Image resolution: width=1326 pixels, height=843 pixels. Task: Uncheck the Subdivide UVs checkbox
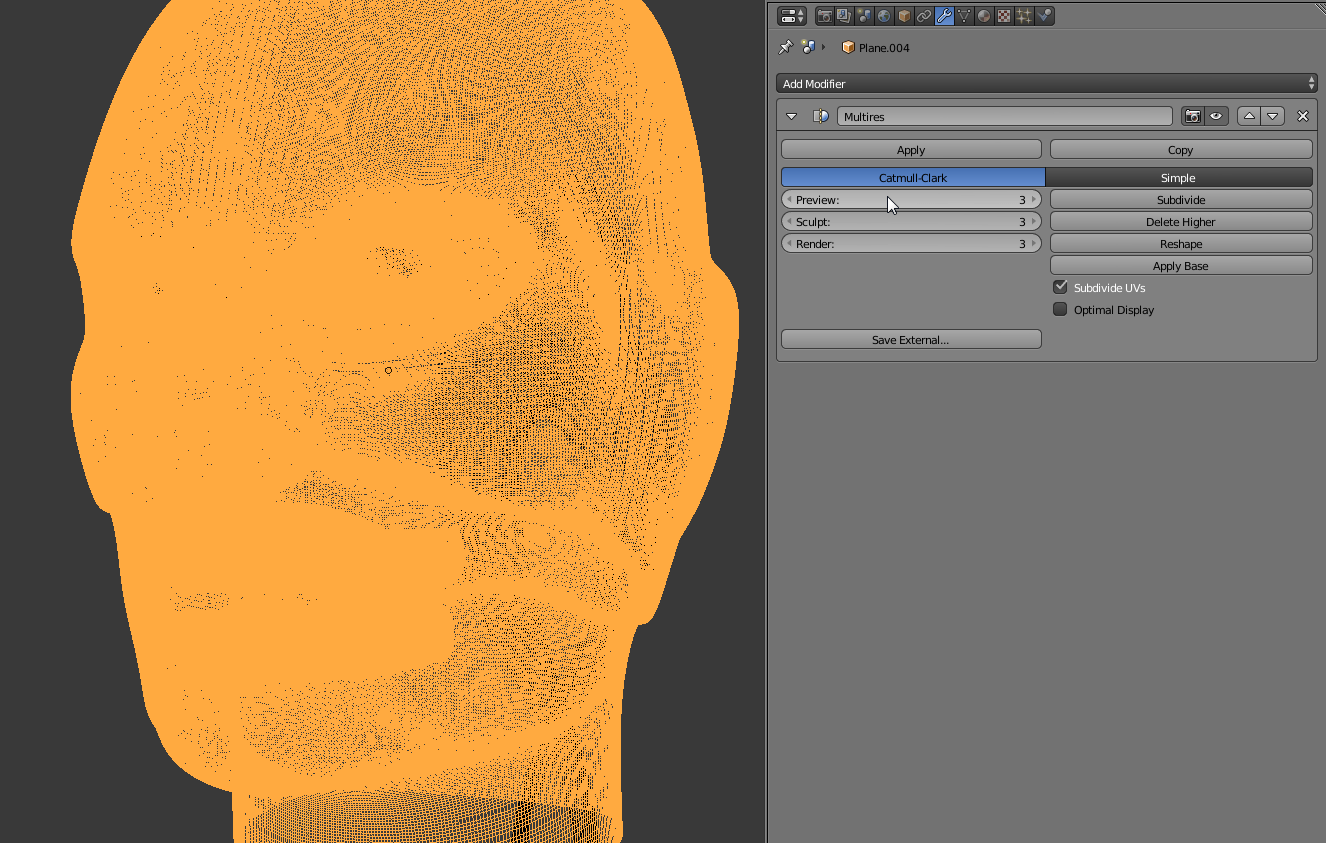coord(1060,287)
